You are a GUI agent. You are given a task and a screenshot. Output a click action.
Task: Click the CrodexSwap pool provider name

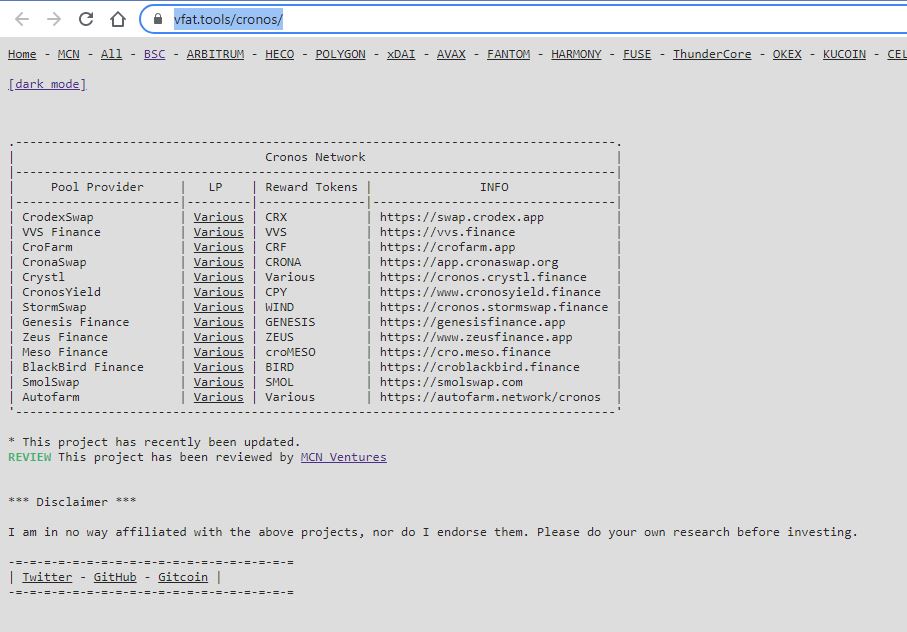58,217
